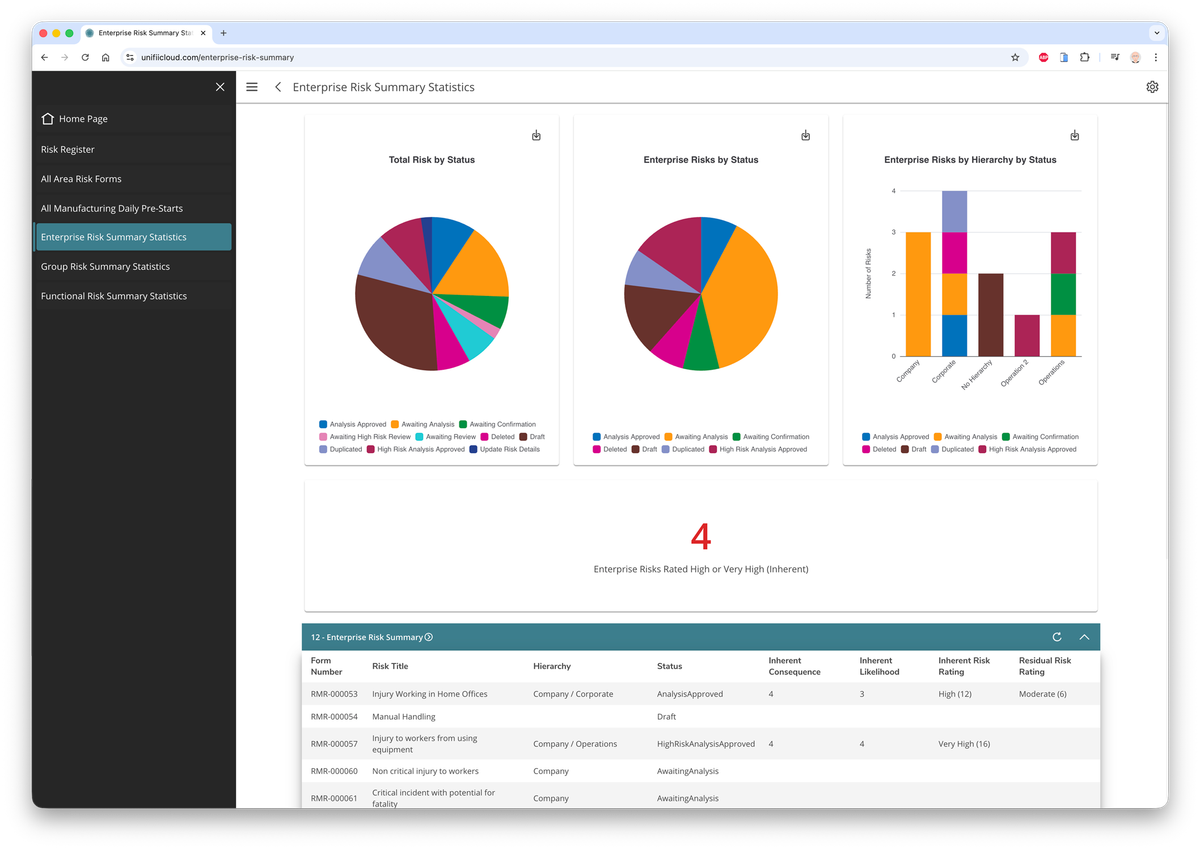Screen dimensions: 1200x850
Task: Refresh the Enterprise Risk Summary table
Action: point(1057,637)
